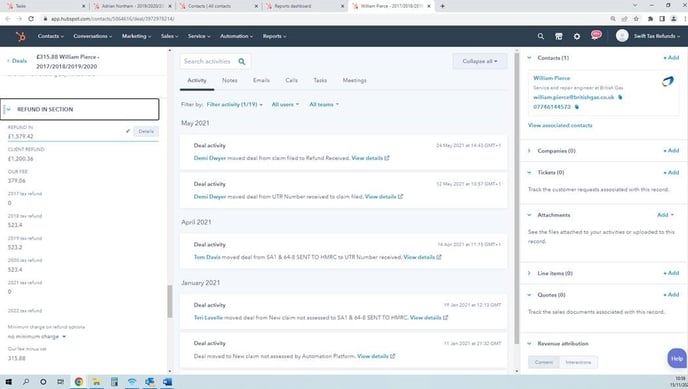688x389 pixels.
Task: Open the Settings gear icon
Action: tap(577, 36)
